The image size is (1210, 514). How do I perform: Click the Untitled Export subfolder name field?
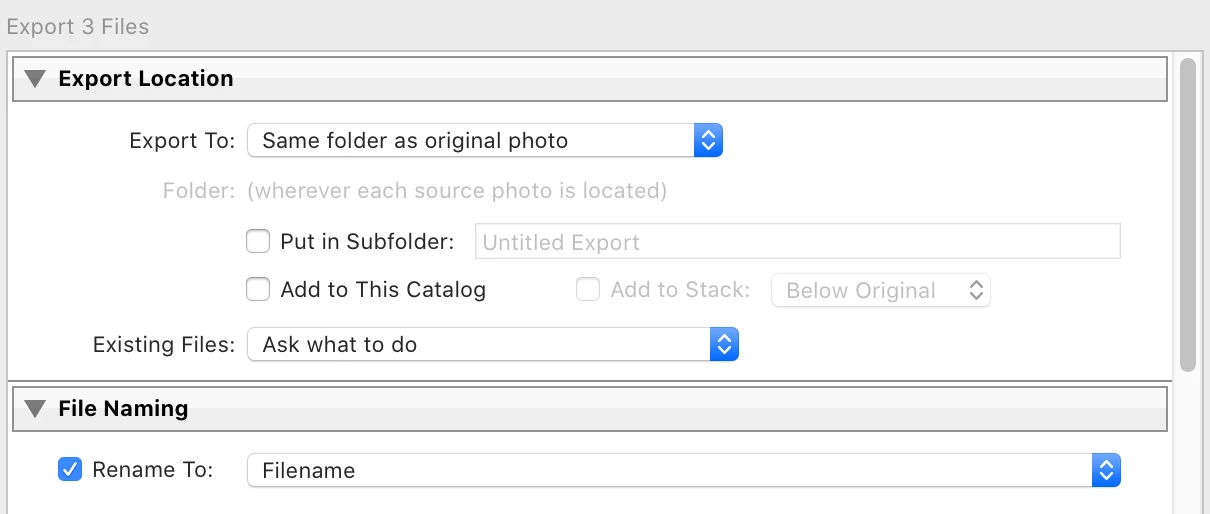pos(796,242)
